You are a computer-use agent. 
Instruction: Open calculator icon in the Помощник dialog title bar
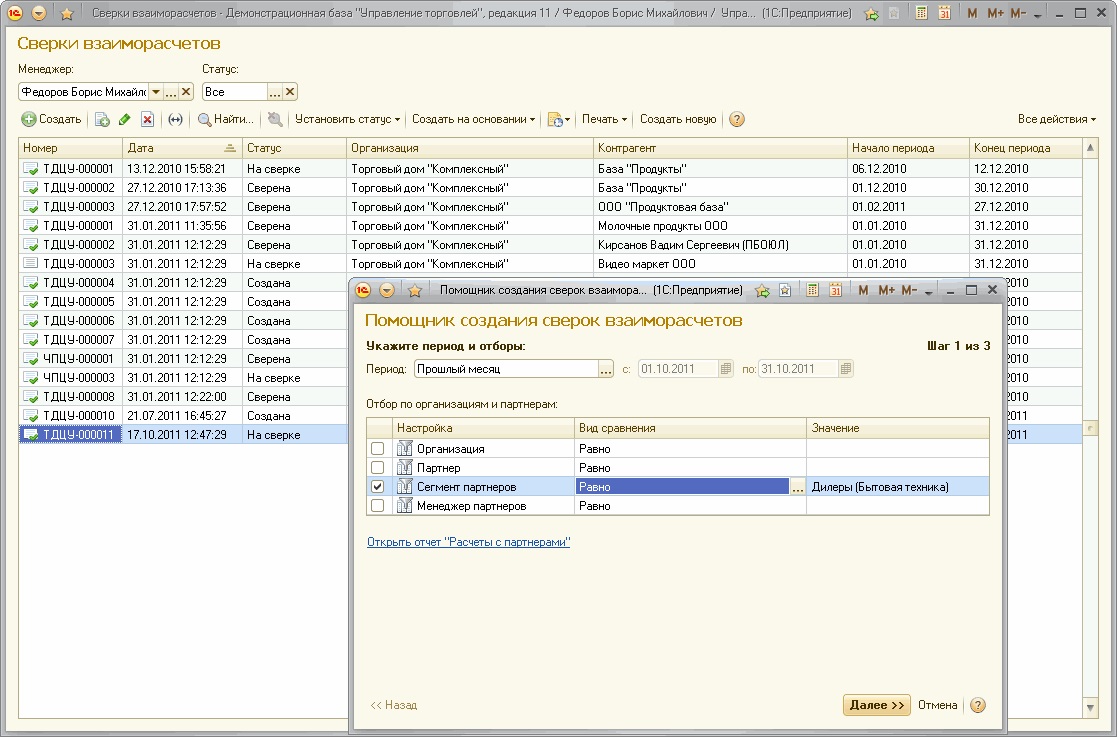(811, 290)
